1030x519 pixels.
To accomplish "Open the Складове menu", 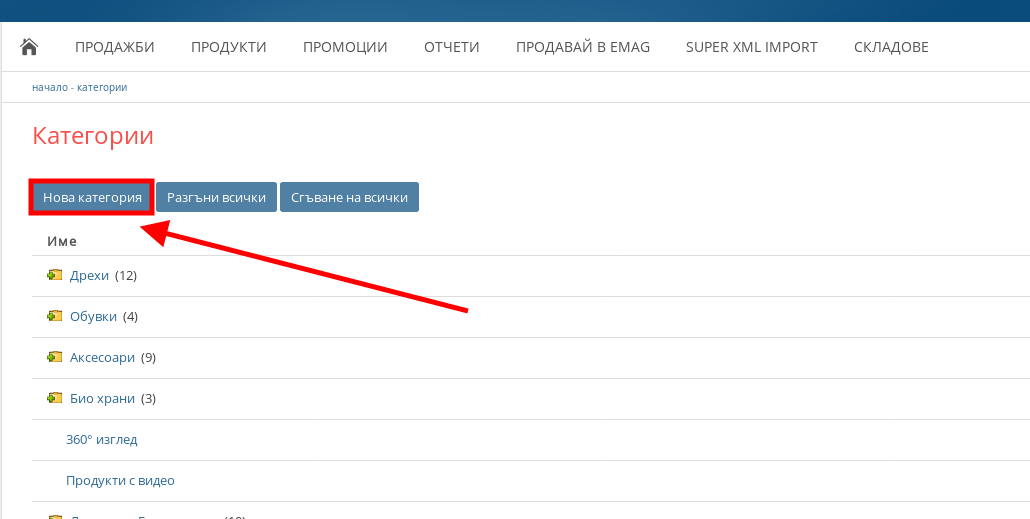I will [891, 47].
